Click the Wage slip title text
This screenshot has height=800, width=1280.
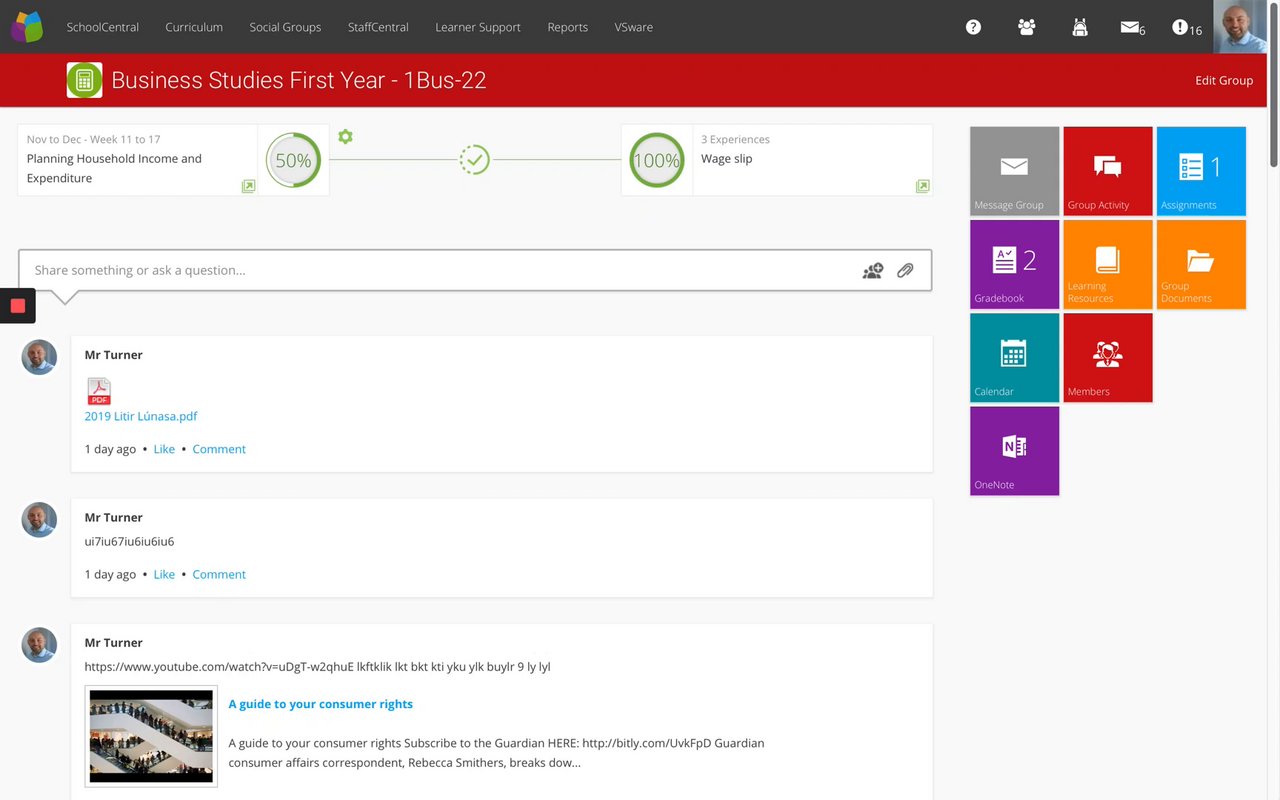(727, 158)
